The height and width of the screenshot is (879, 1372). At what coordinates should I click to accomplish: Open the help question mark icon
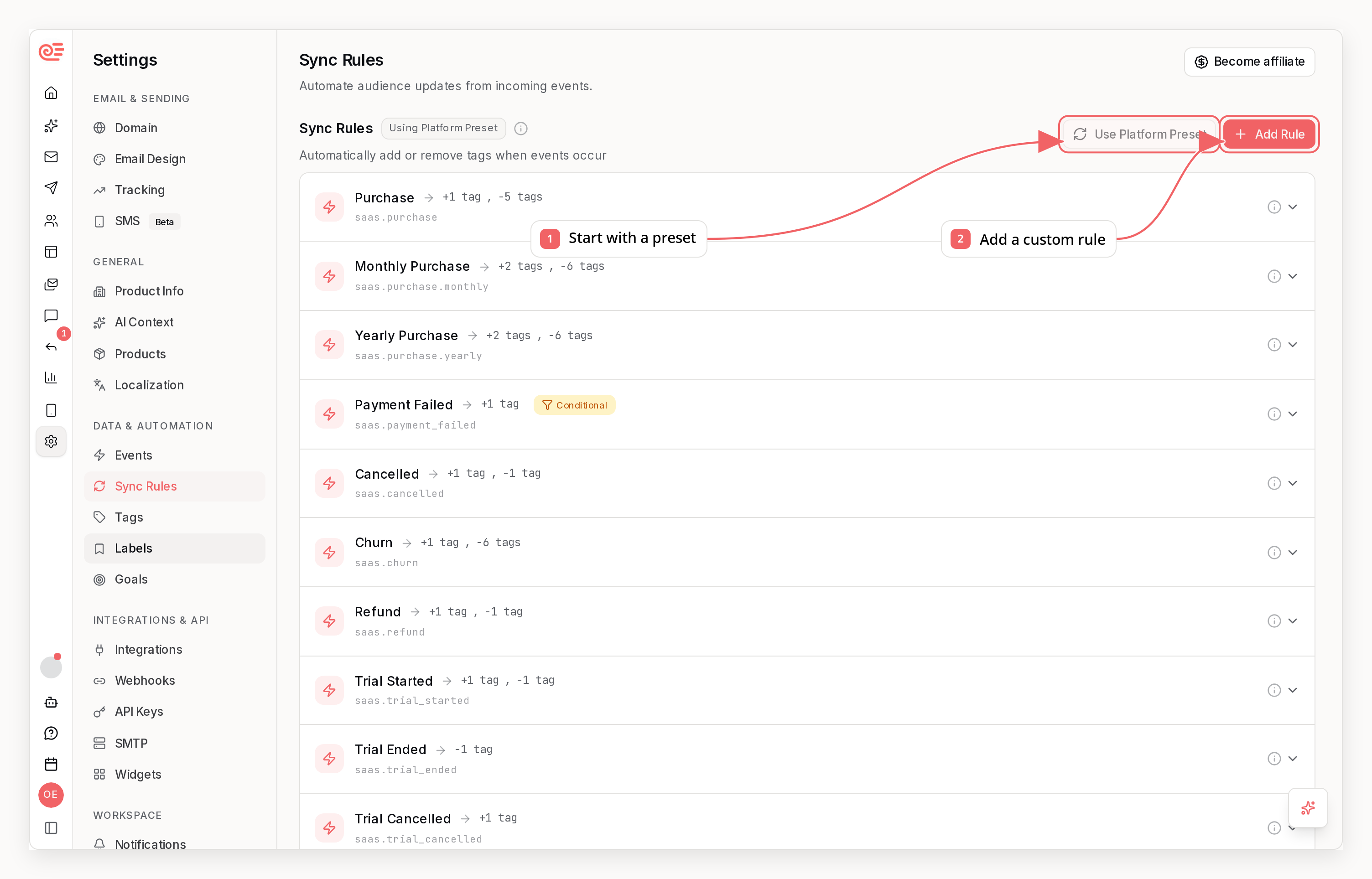51,734
